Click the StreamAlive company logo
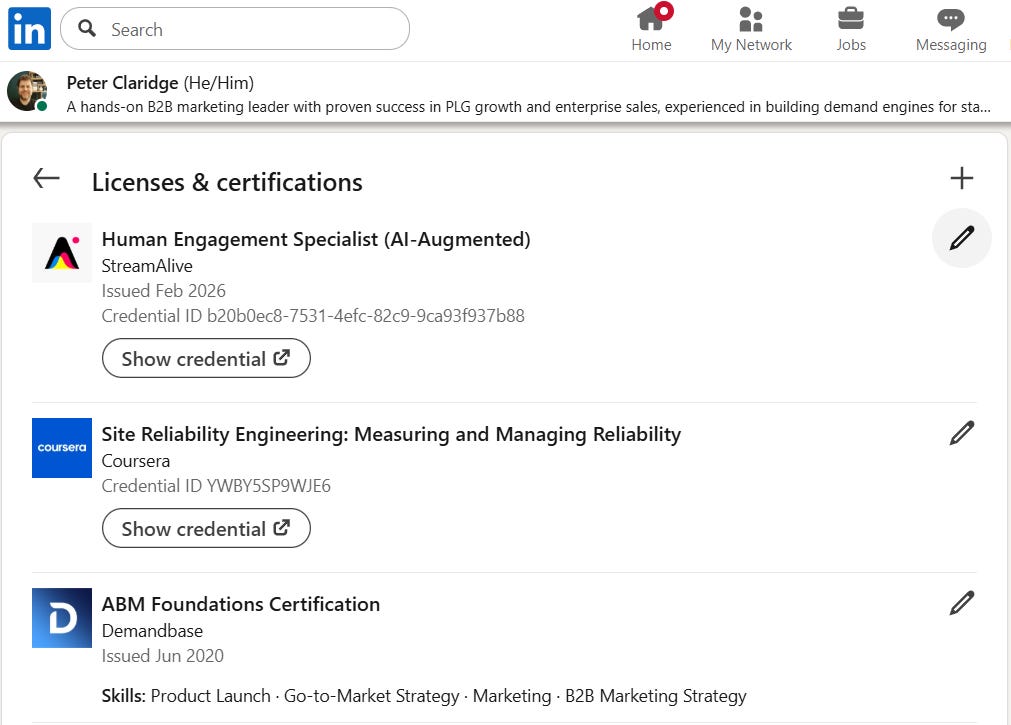This screenshot has height=725, width=1011. [x=62, y=253]
